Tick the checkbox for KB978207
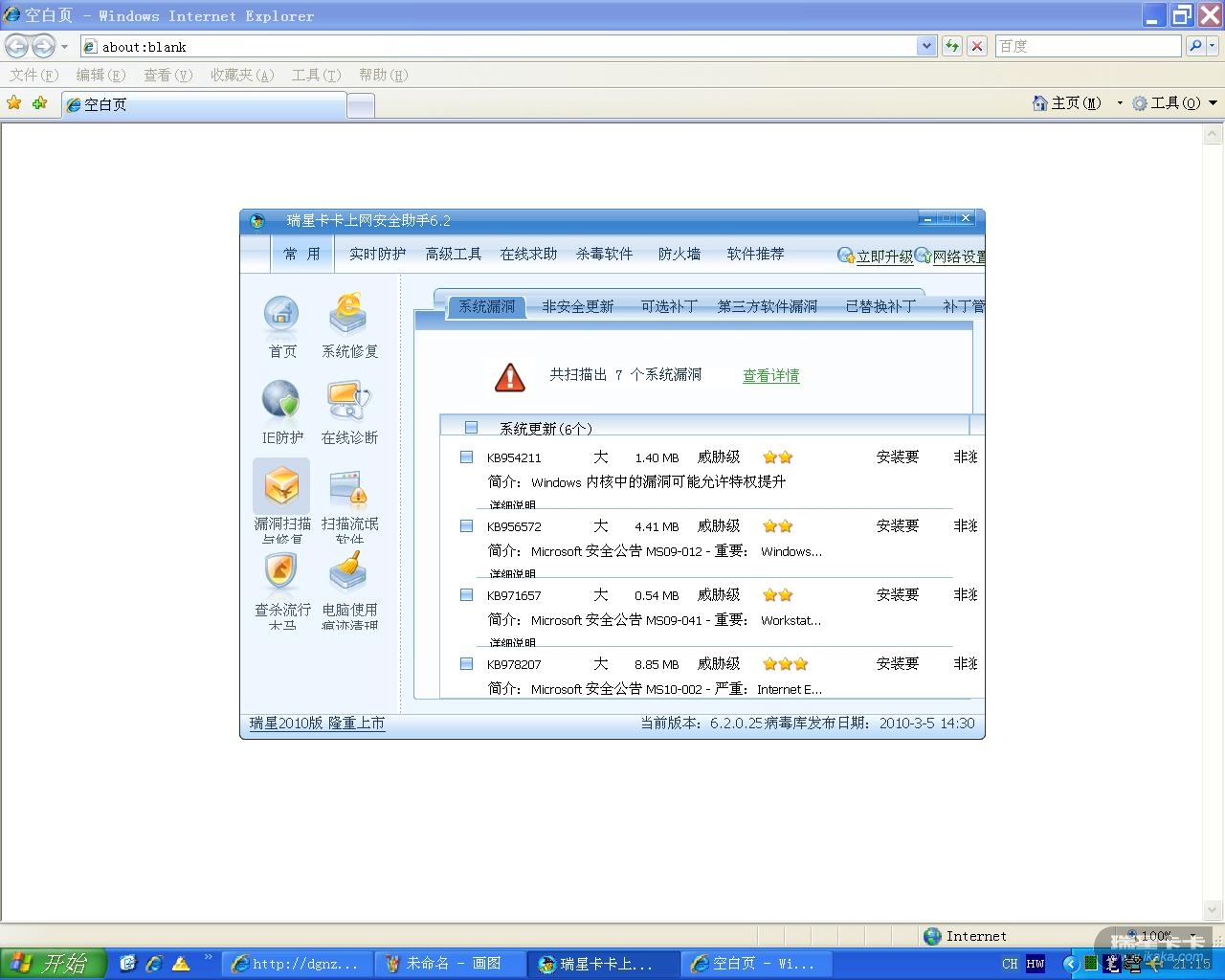This screenshot has width=1225, height=980. (x=466, y=664)
